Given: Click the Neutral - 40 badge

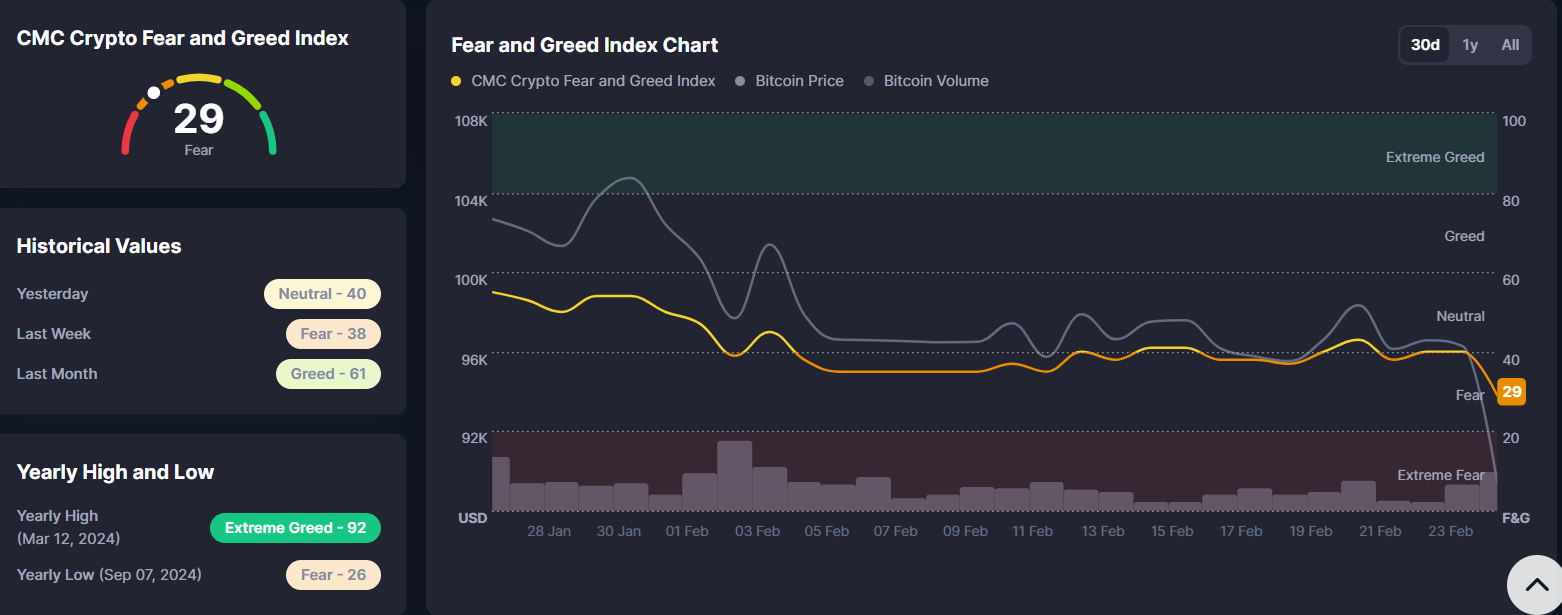Looking at the screenshot, I should pos(322,294).
